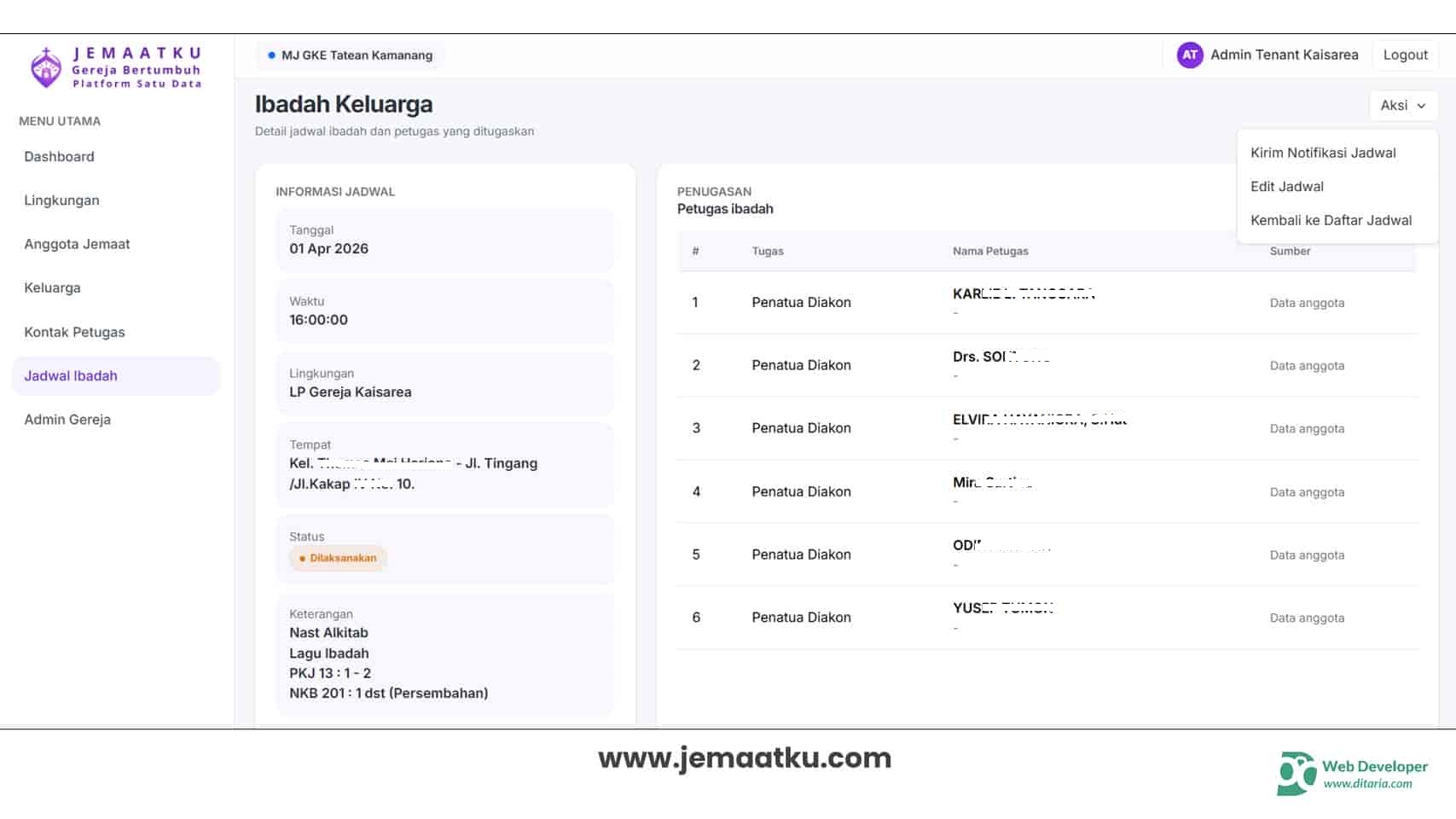This screenshot has height=819, width=1456.
Task: Go to the Keluarga section
Action: coord(52,288)
